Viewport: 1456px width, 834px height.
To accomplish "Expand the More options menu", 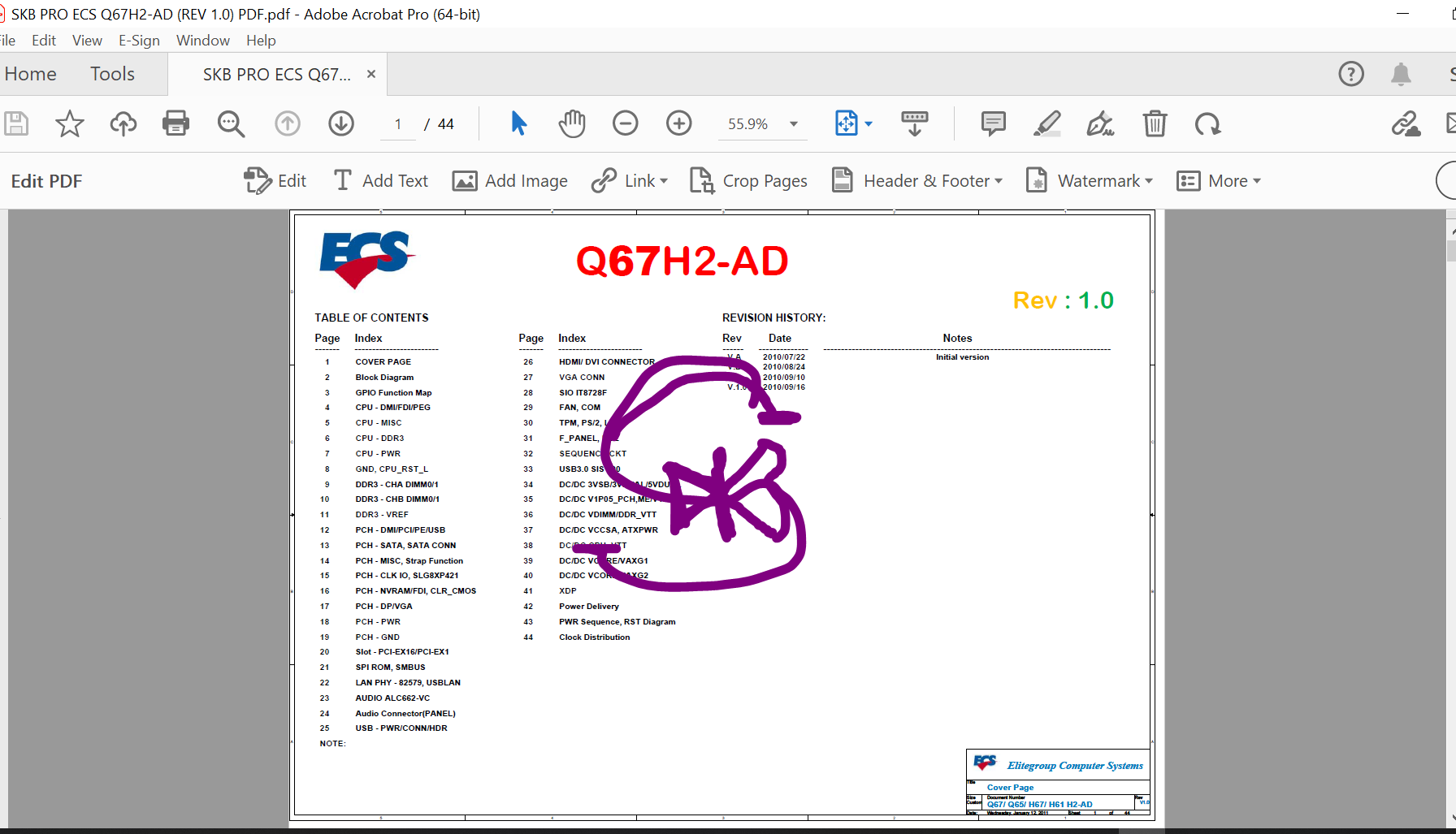I will [1219, 180].
